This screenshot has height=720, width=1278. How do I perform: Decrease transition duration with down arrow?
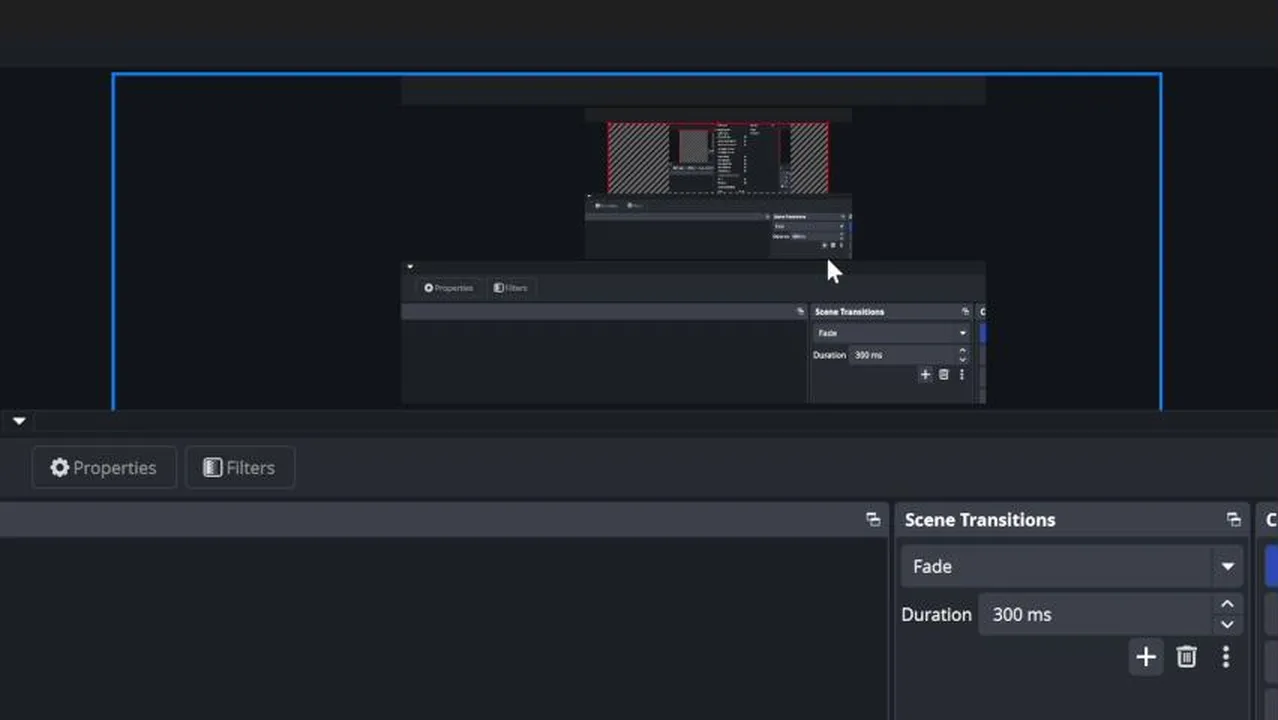pyautogui.click(x=1227, y=625)
